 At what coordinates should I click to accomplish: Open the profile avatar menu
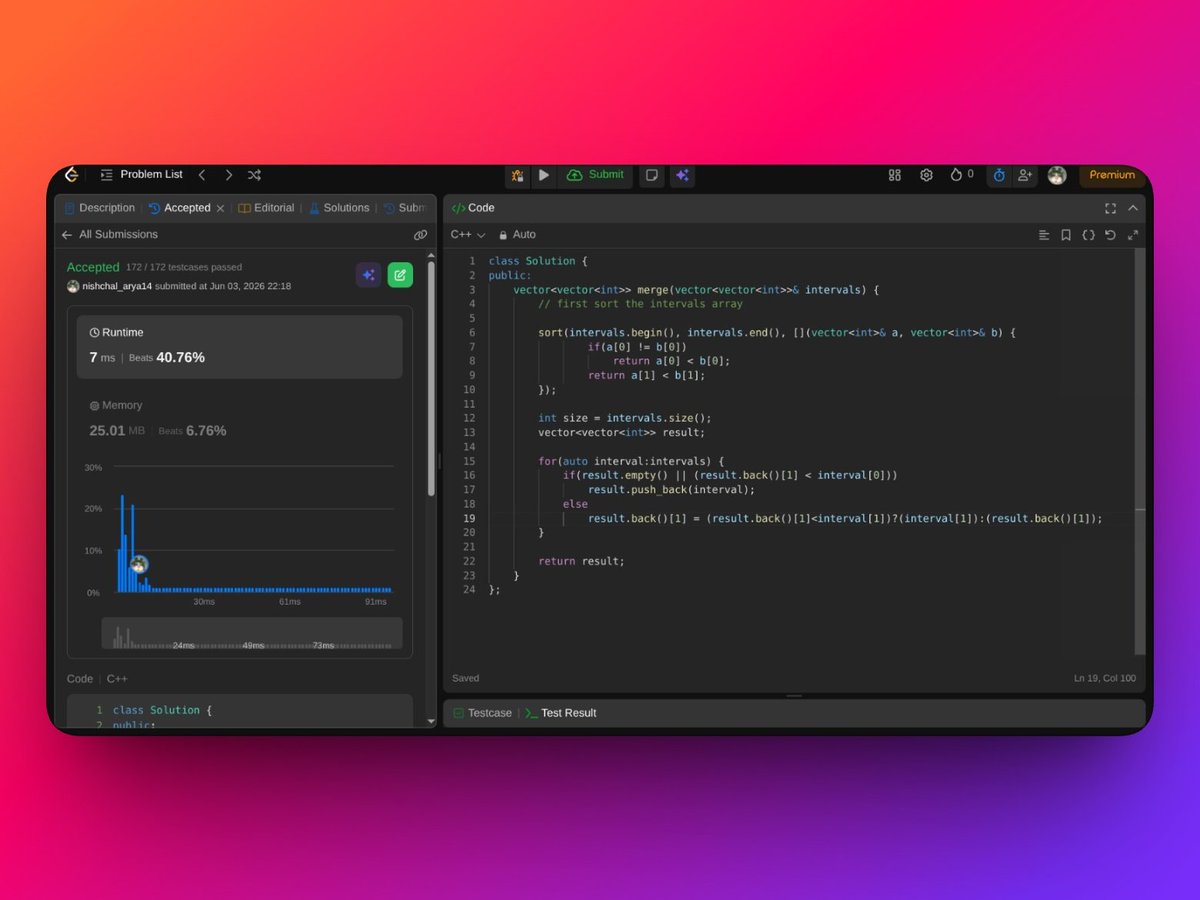coord(1057,175)
